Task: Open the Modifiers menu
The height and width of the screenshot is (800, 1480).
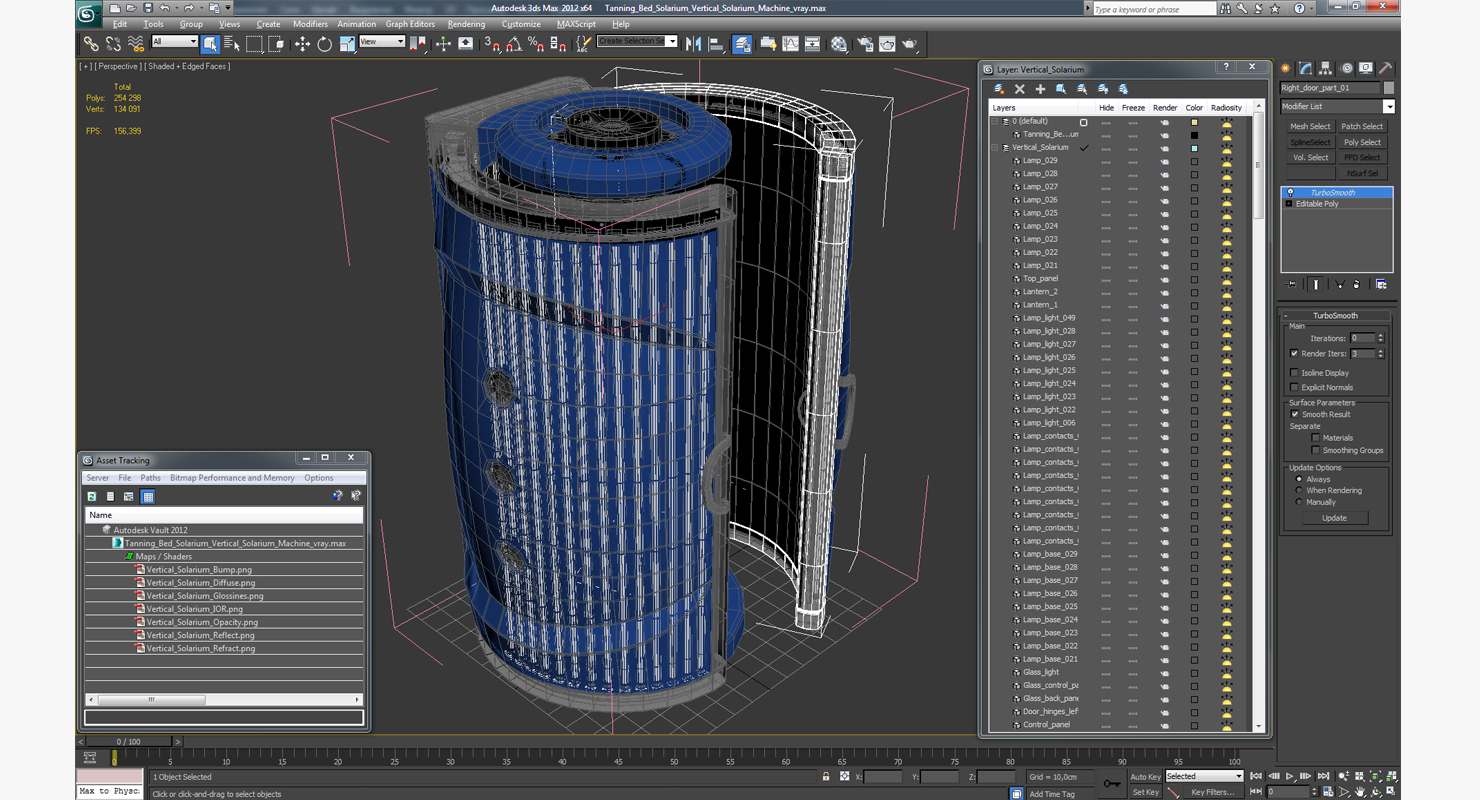Action: tap(310, 24)
